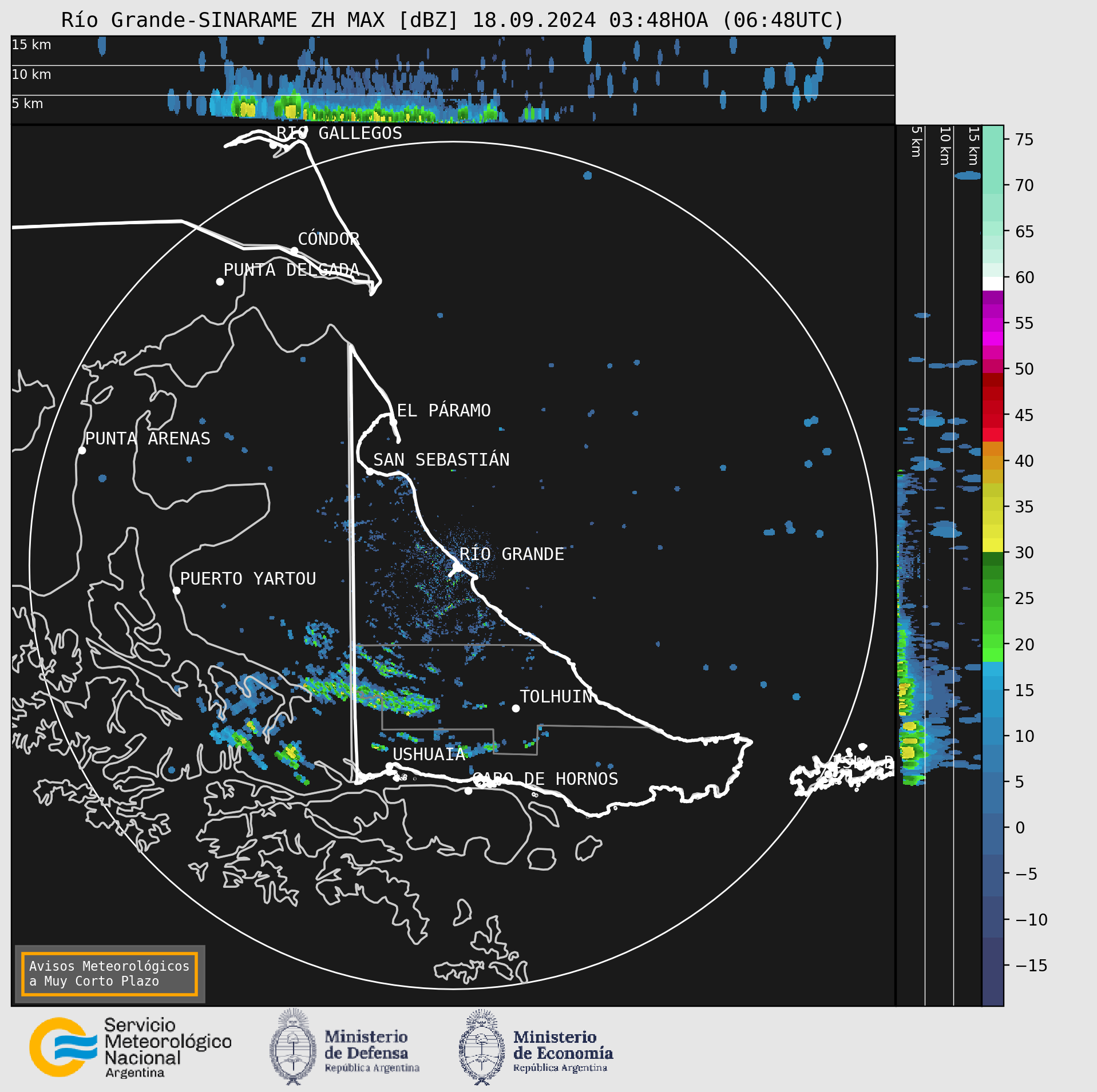Click the Ministerio de Economía text
Image resolution: width=1097 pixels, height=1092 pixels.
563,1051
